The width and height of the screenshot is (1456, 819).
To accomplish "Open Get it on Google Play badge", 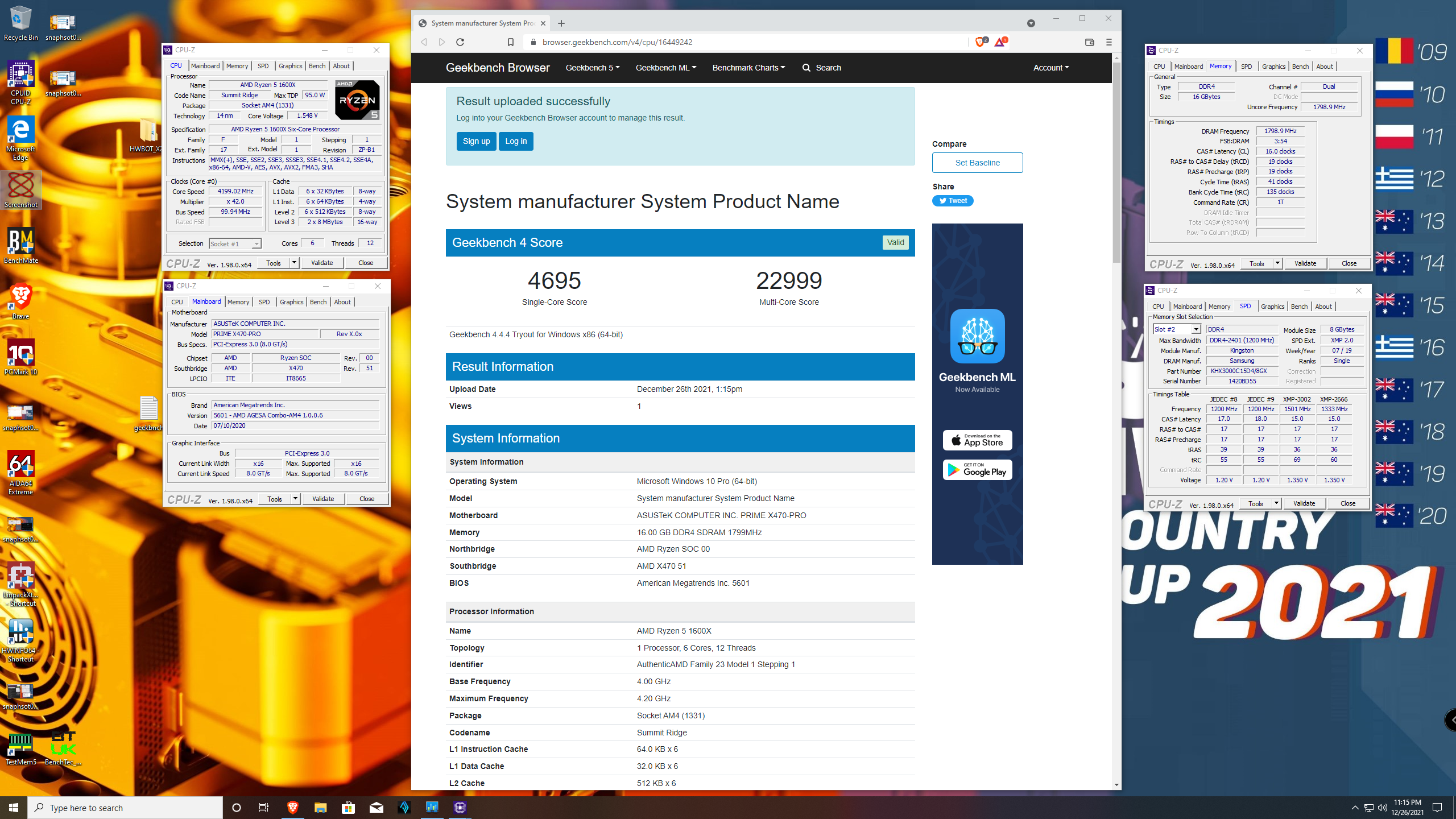I will pos(977,470).
